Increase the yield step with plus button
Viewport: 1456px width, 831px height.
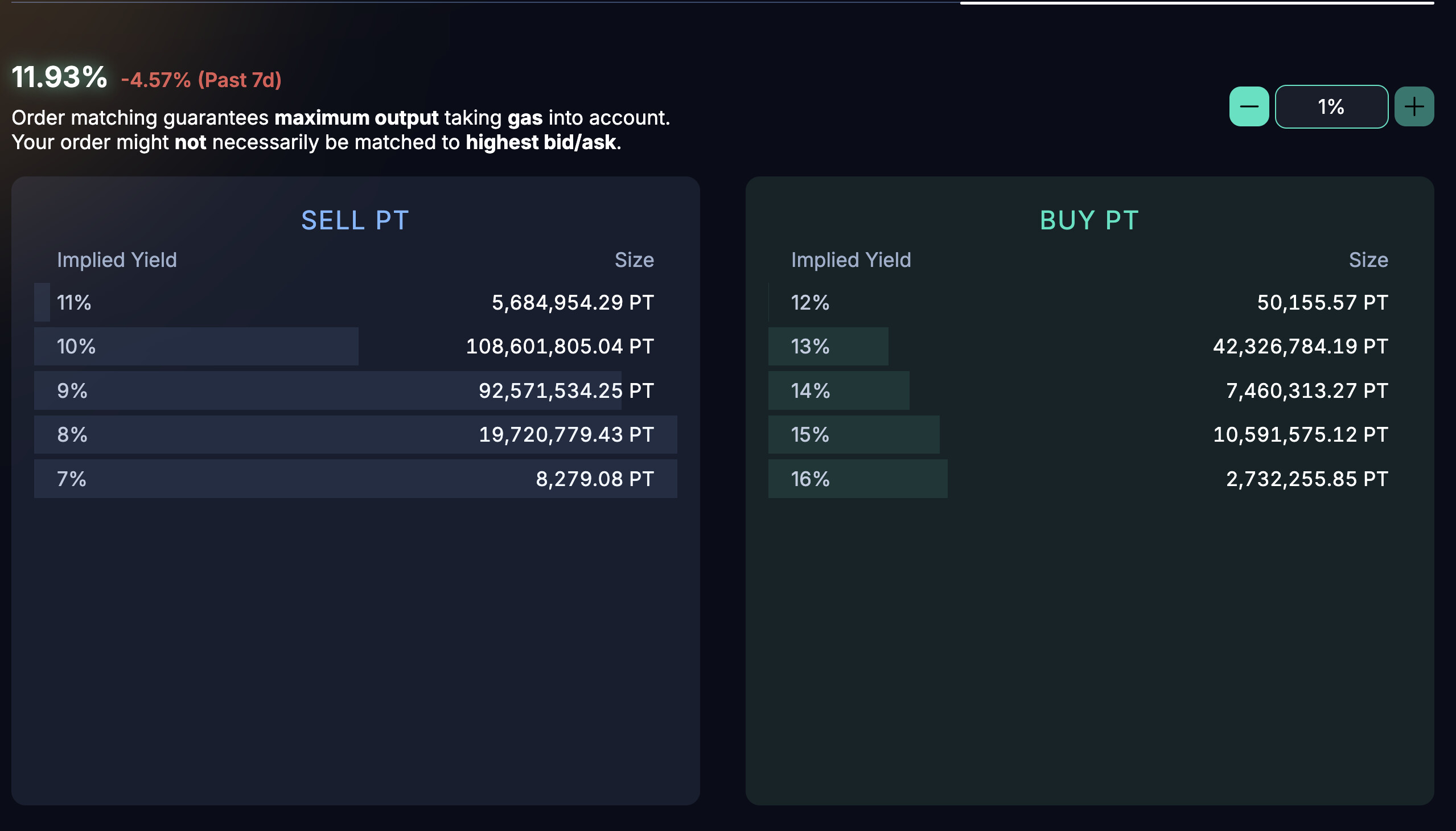pyautogui.click(x=1414, y=107)
